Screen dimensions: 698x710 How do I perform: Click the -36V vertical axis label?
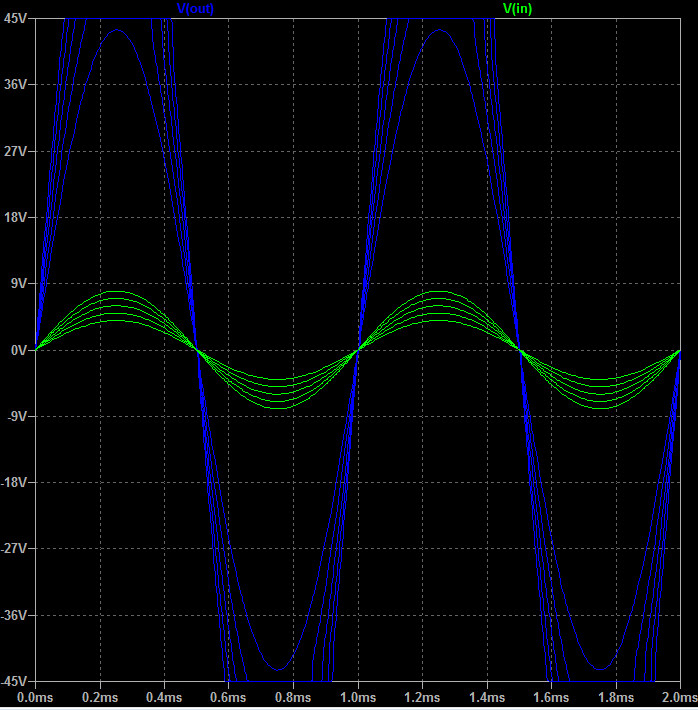point(14,615)
